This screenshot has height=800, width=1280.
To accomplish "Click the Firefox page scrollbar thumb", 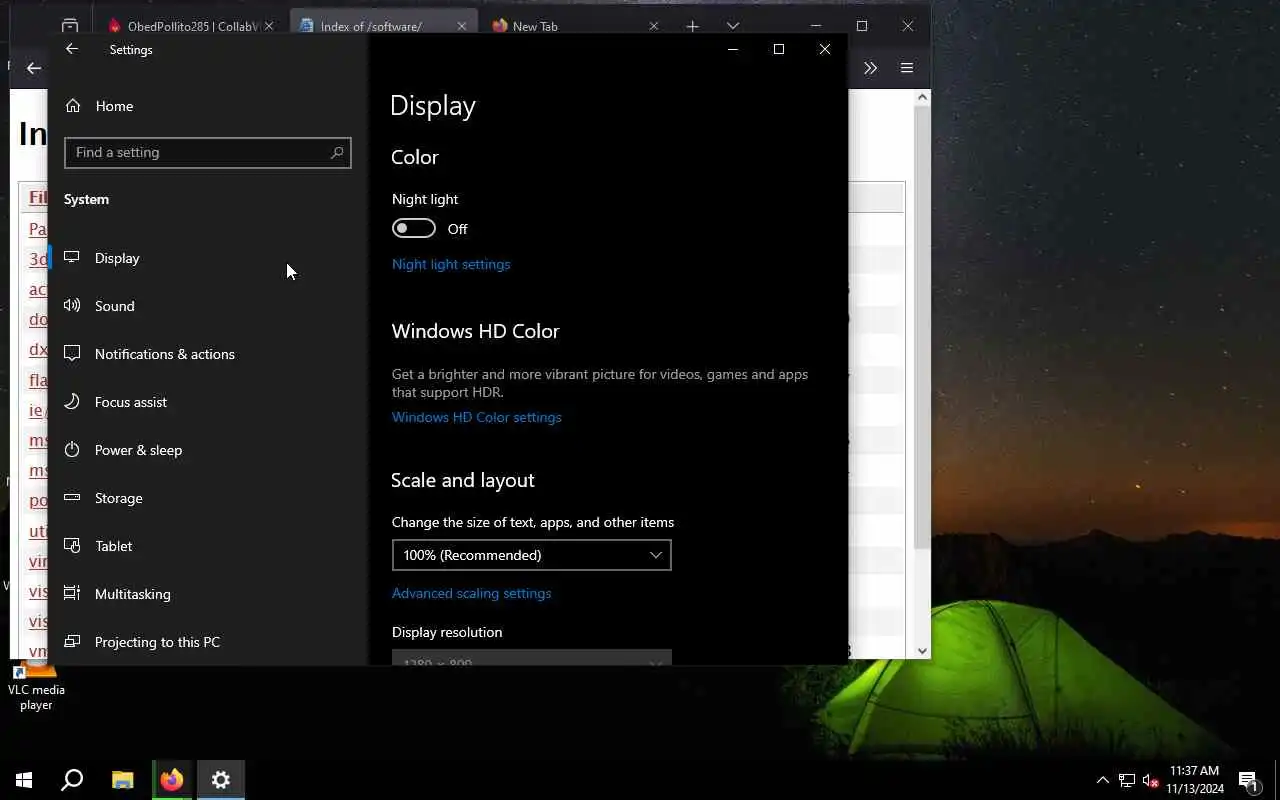I will tap(923, 325).
